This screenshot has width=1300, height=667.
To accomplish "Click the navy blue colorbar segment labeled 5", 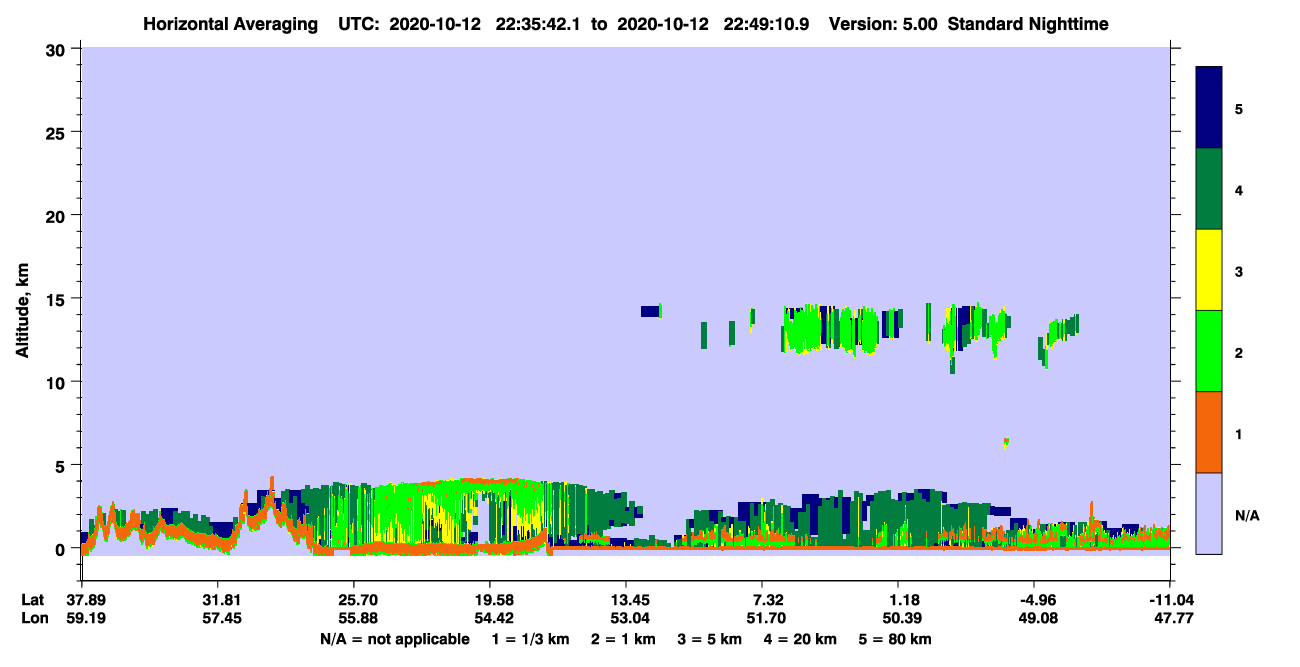I will click(1209, 108).
